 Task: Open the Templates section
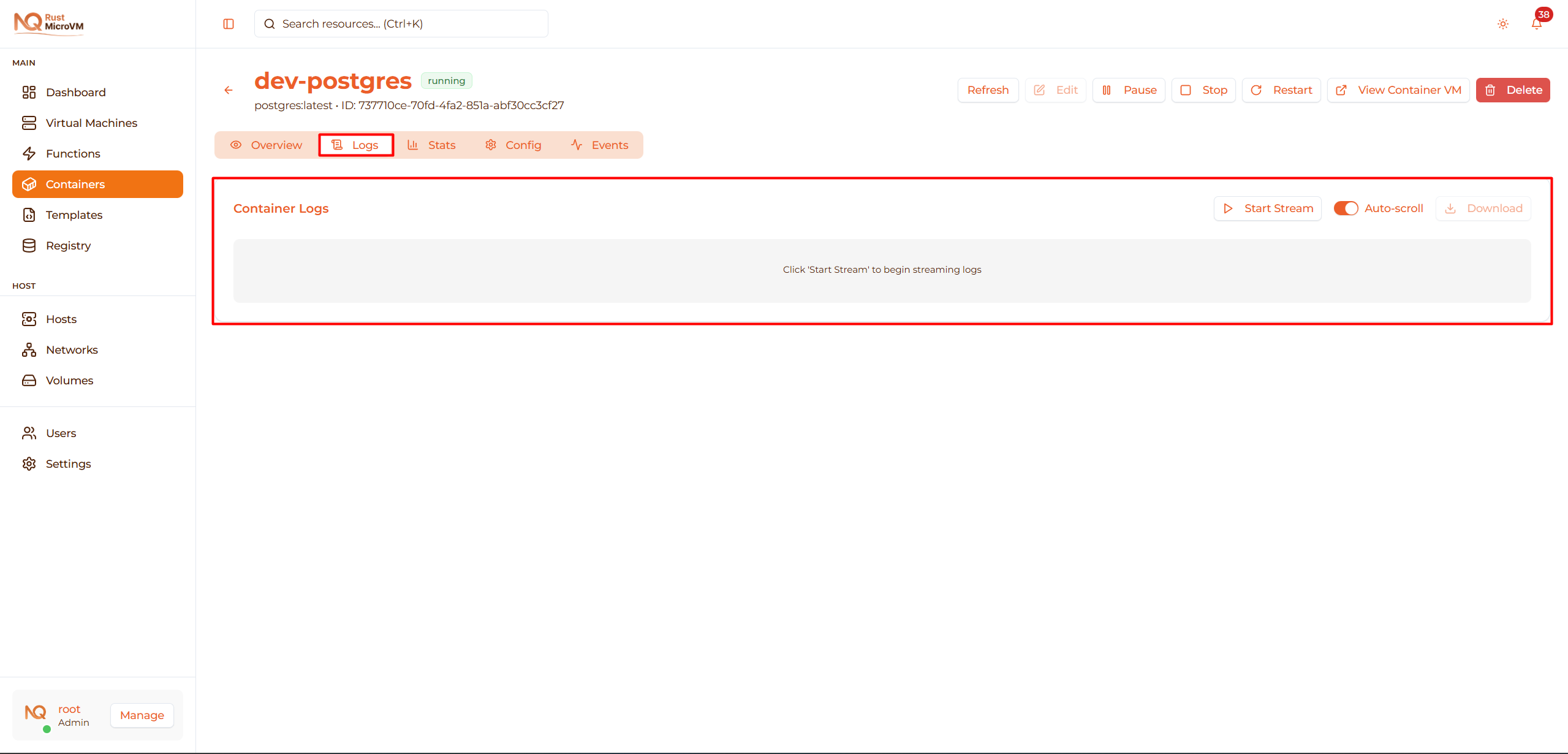pos(74,215)
